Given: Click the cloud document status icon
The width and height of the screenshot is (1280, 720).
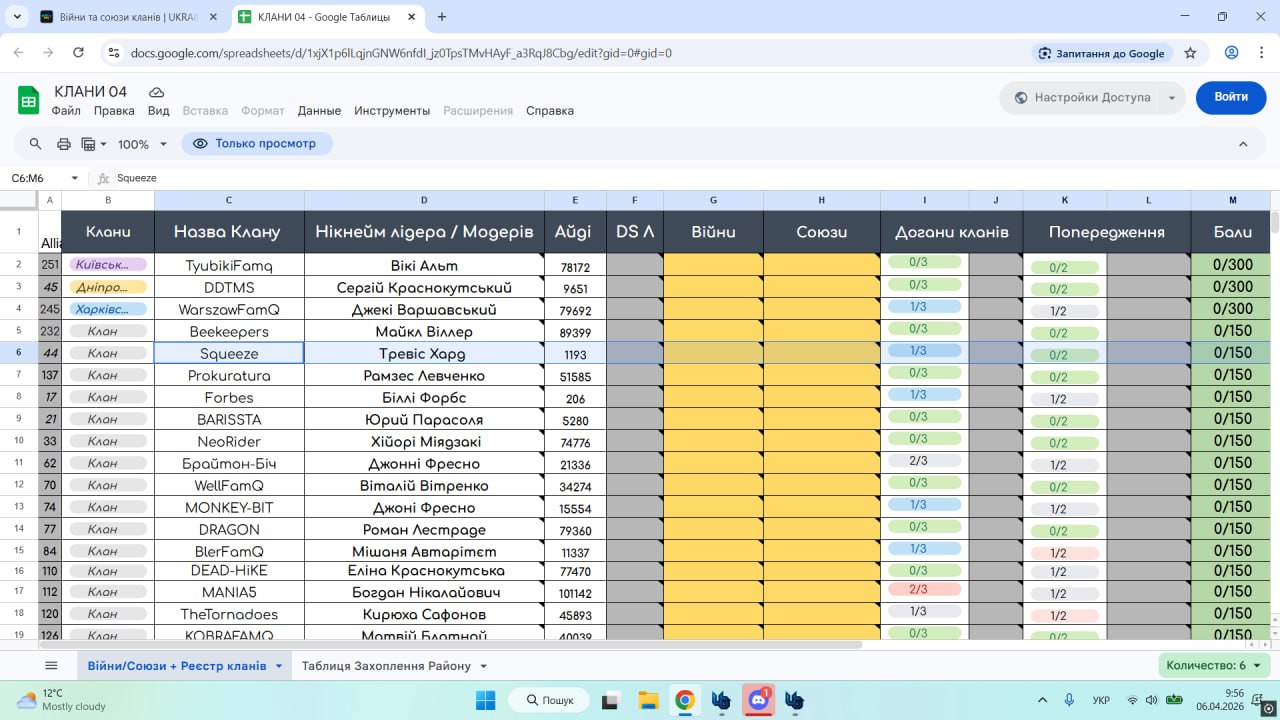Looking at the screenshot, I should pyautogui.click(x=157, y=92).
